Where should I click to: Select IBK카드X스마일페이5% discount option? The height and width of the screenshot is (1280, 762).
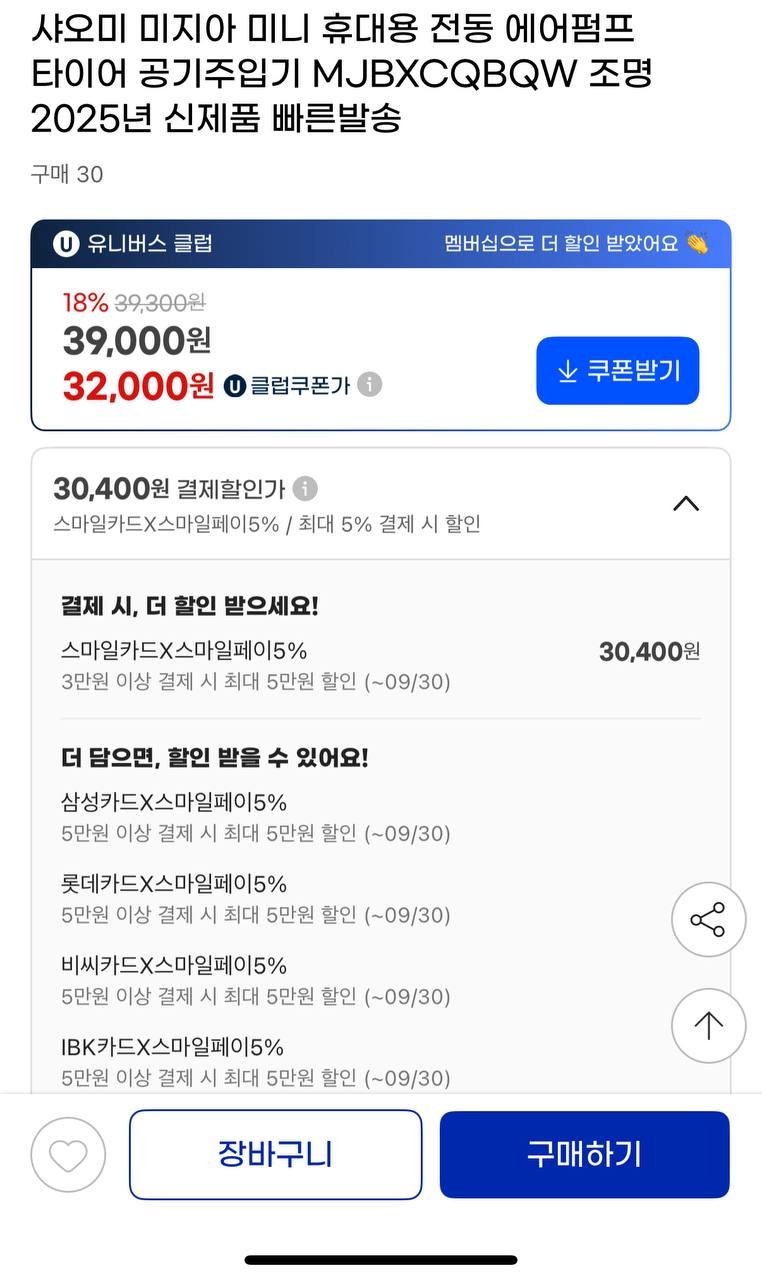[x=172, y=1047]
